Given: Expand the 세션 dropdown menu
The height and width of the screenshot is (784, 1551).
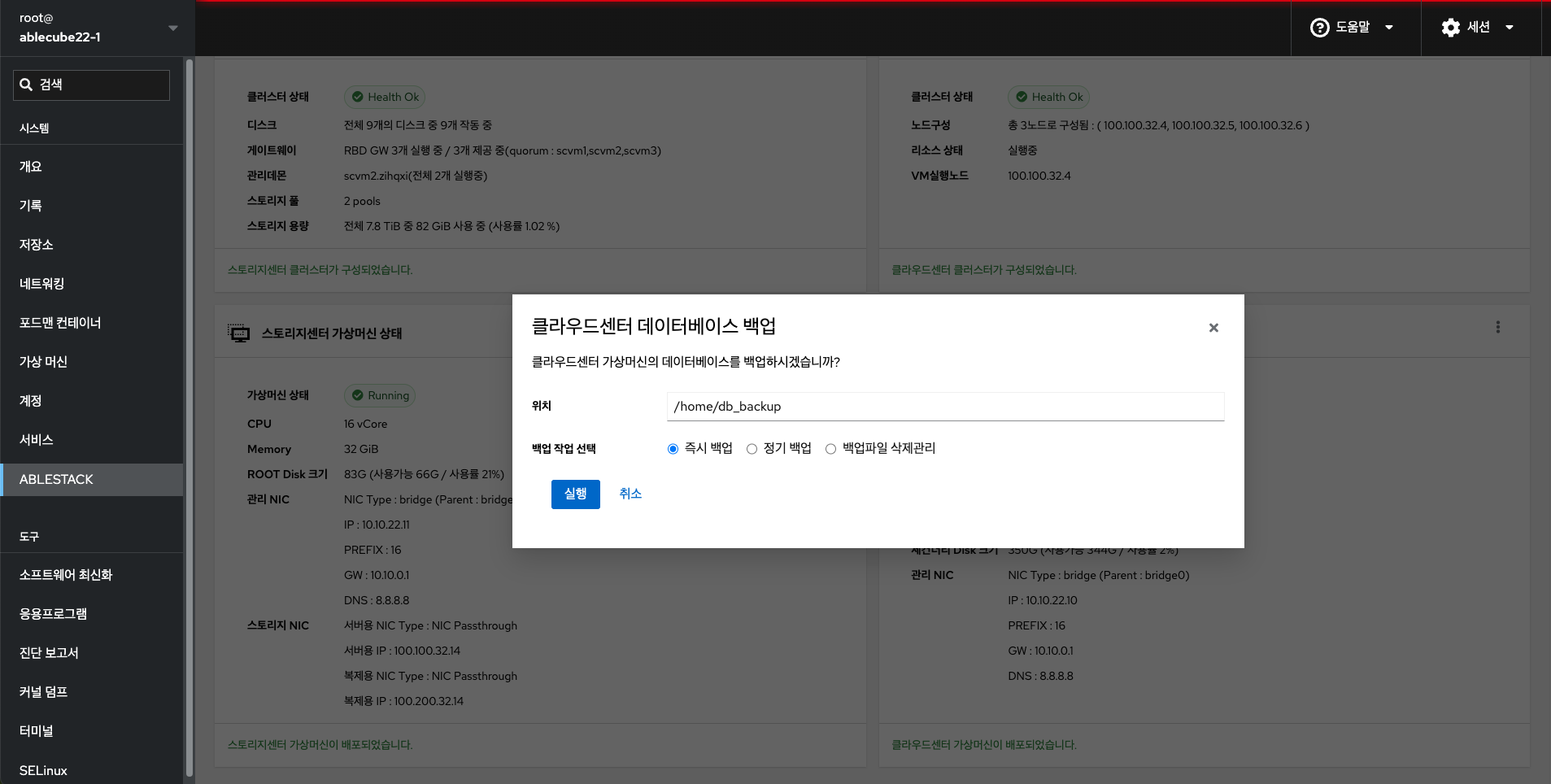Looking at the screenshot, I should tap(1510, 28).
